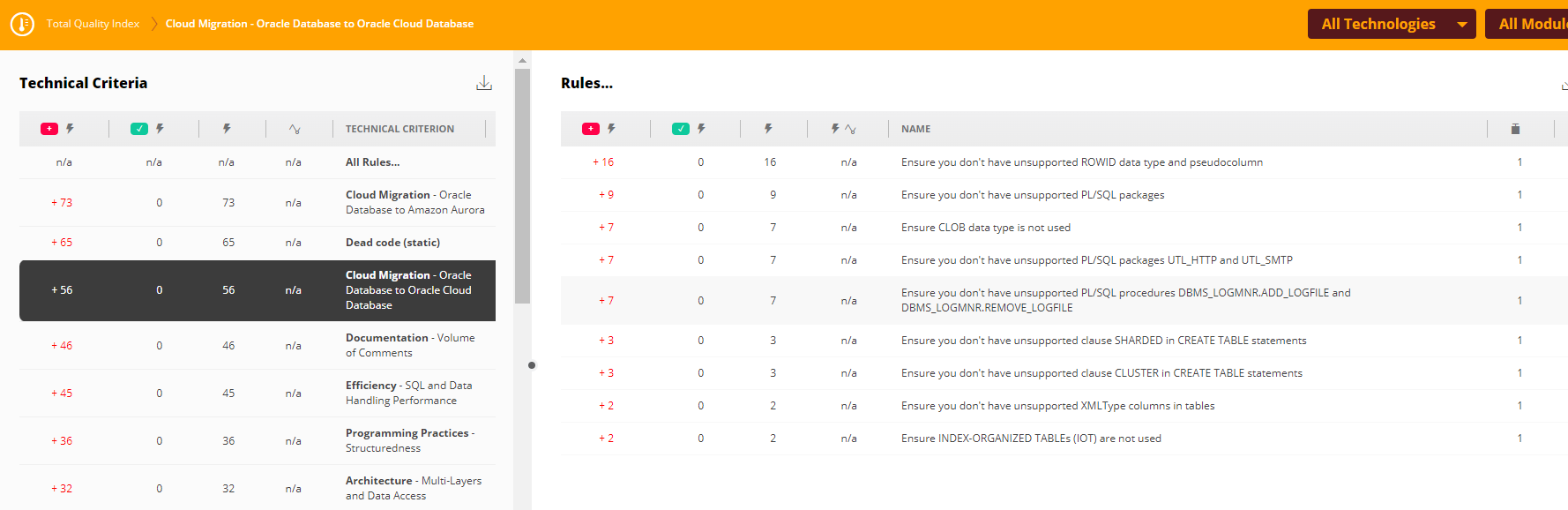Viewport: 1568px width, 510px height.
Task: Click the panel splitter handle dot
Action: point(532,365)
